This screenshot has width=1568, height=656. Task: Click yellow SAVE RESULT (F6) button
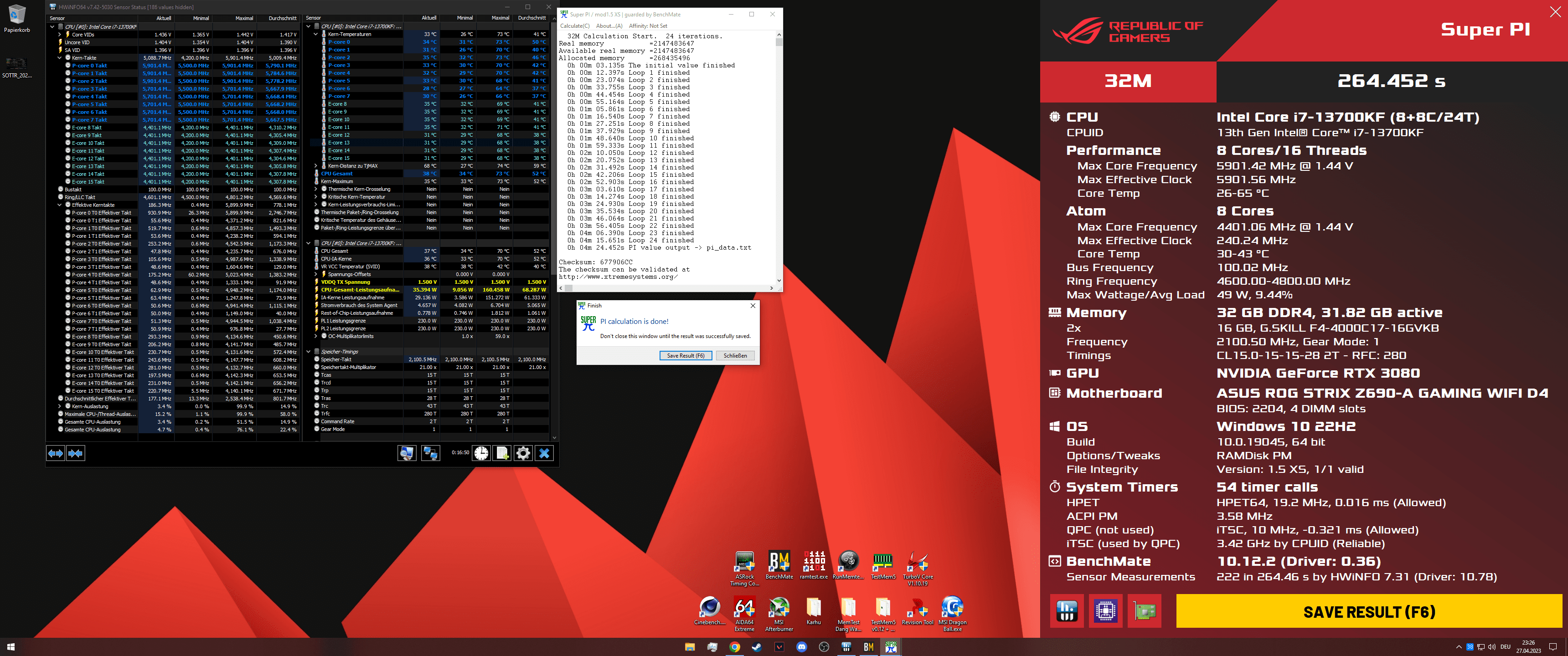tap(1369, 611)
